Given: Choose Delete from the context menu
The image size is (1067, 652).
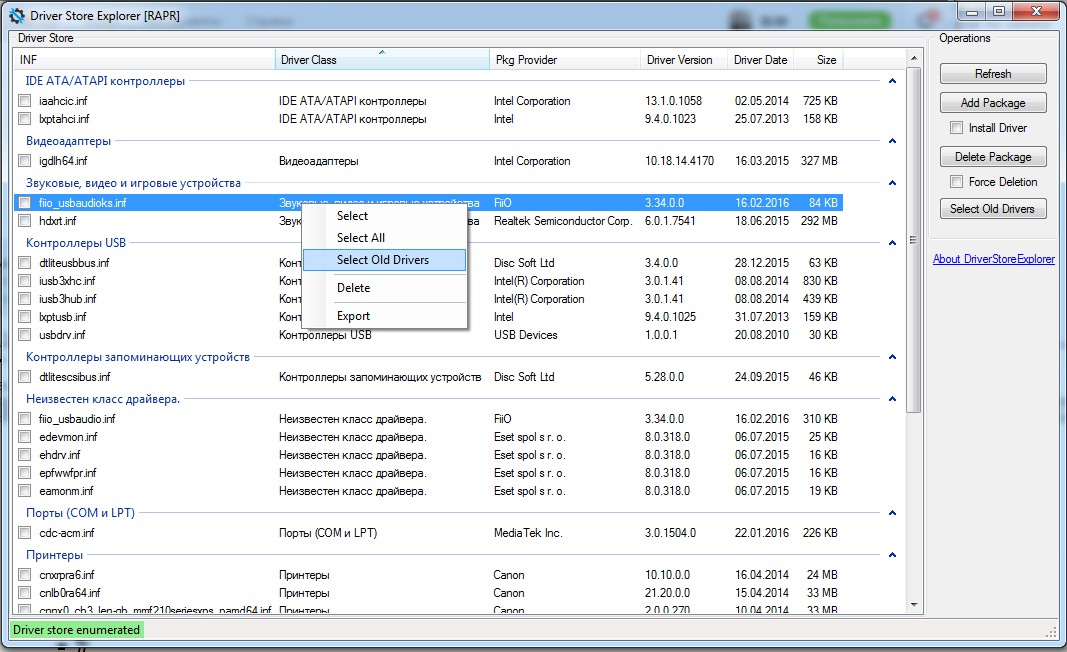Looking at the screenshot, I should click(x=384, y=288).
